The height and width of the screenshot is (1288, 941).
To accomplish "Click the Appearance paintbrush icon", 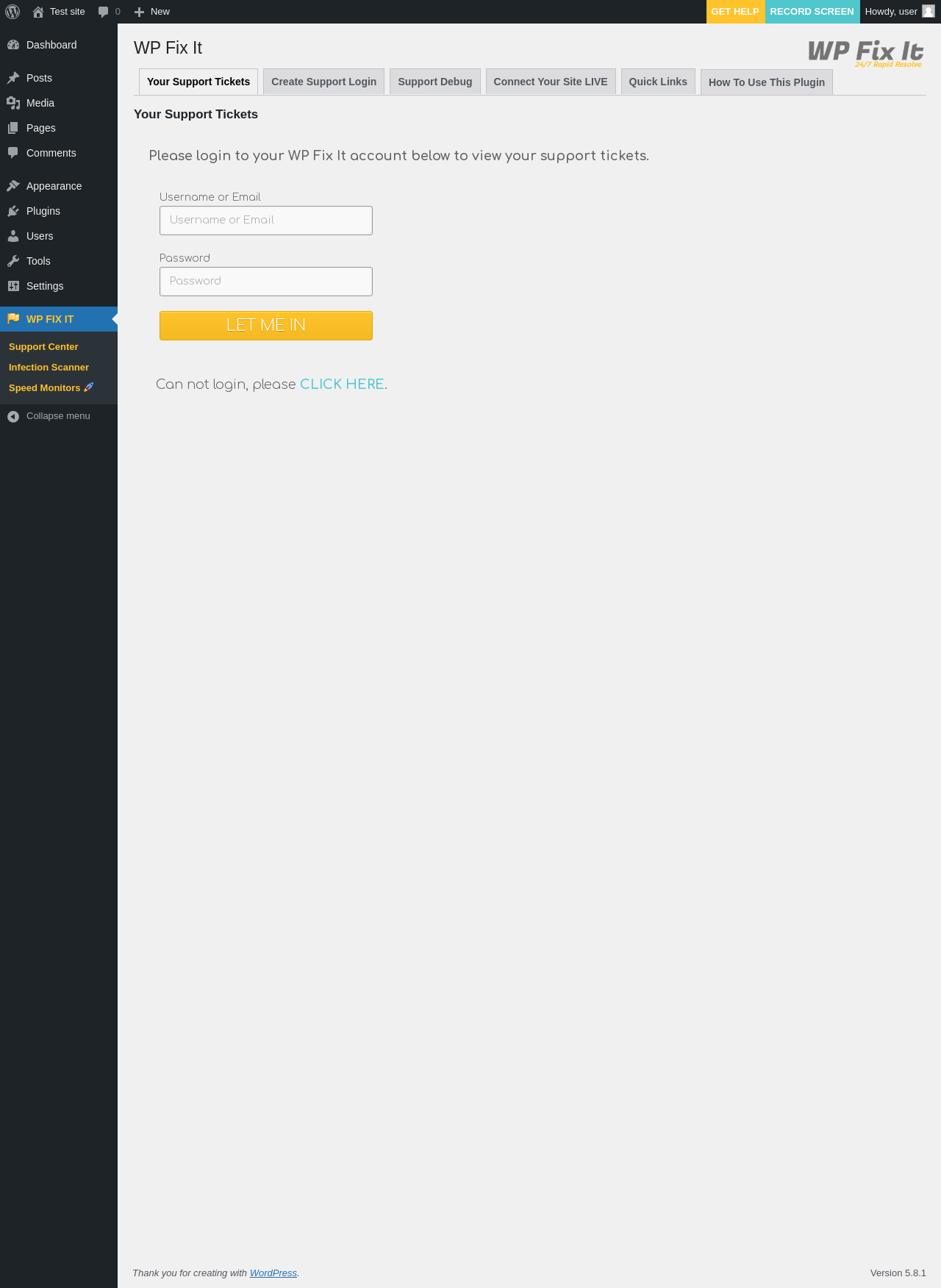I will pos(13,186).
